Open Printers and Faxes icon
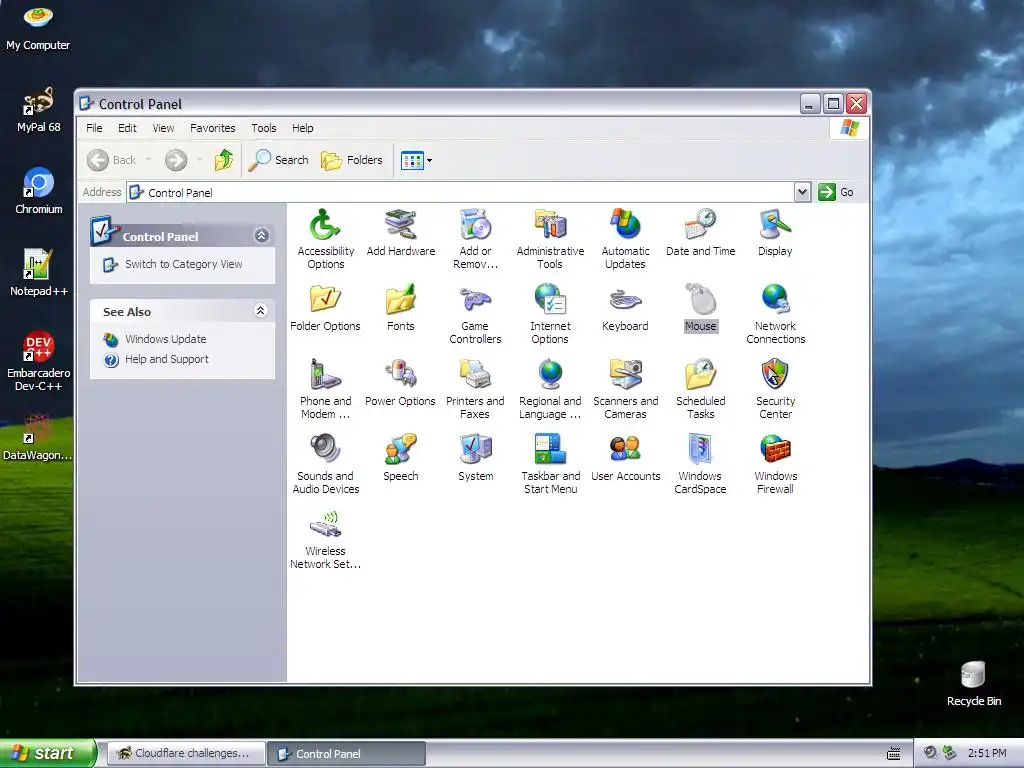The image size is (1024, 768). 475,375
